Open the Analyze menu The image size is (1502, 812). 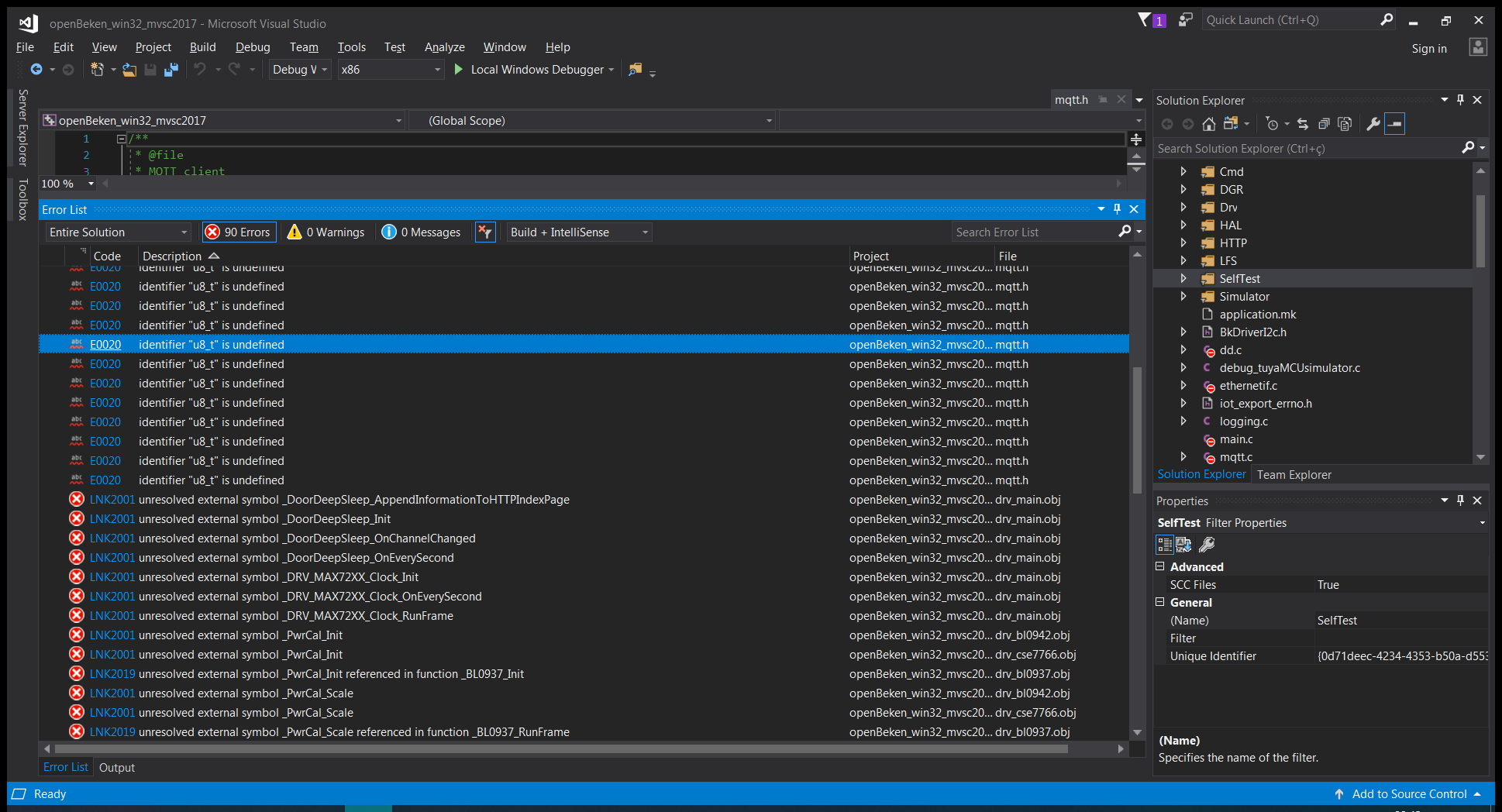(445, 47)
